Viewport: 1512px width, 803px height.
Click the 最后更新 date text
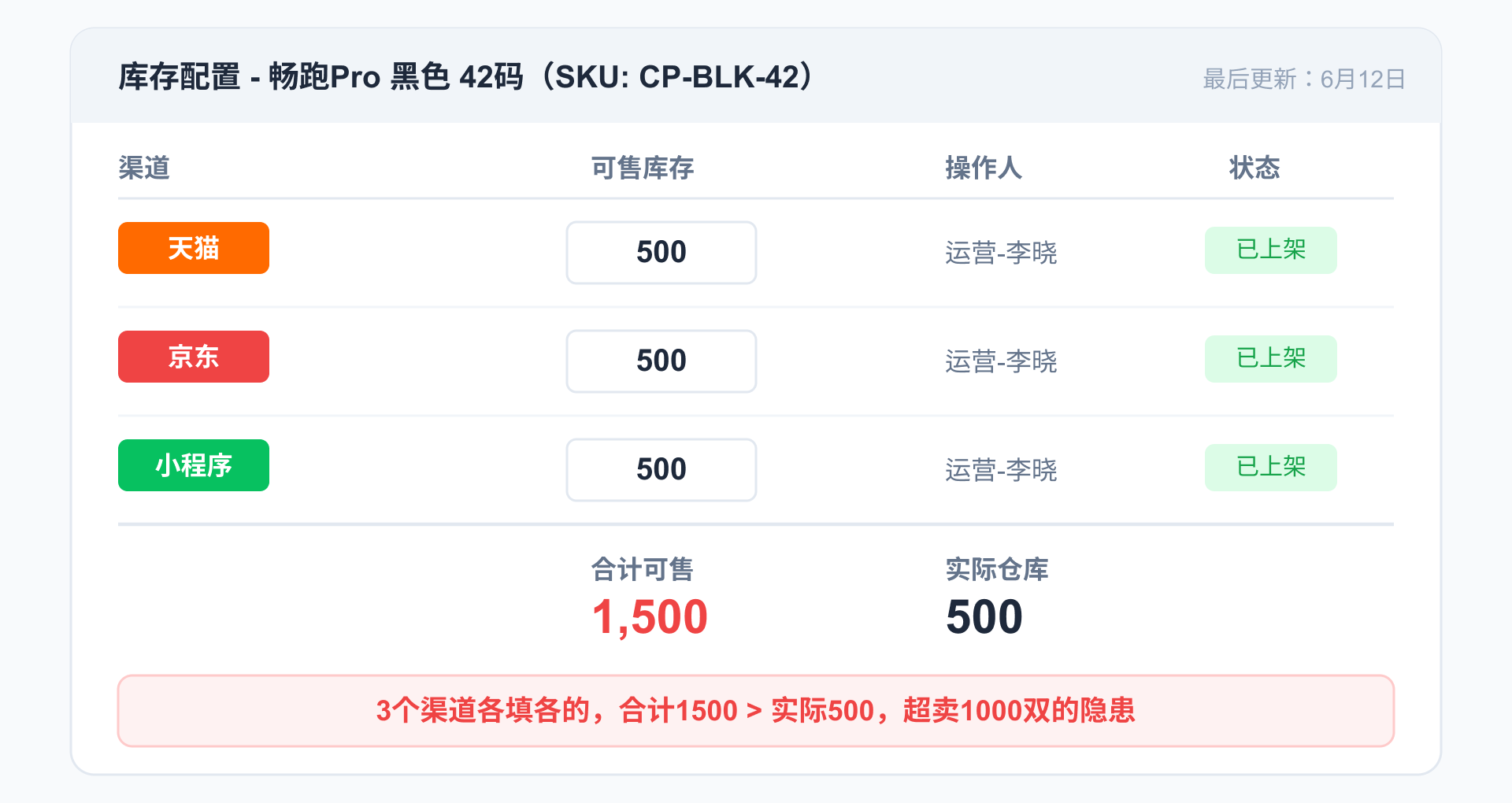tap(1304, 79)
